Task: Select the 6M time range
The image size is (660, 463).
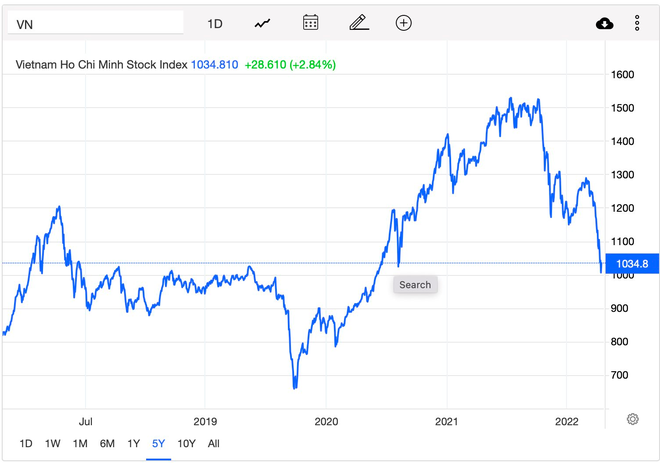Action: (107, 444)
